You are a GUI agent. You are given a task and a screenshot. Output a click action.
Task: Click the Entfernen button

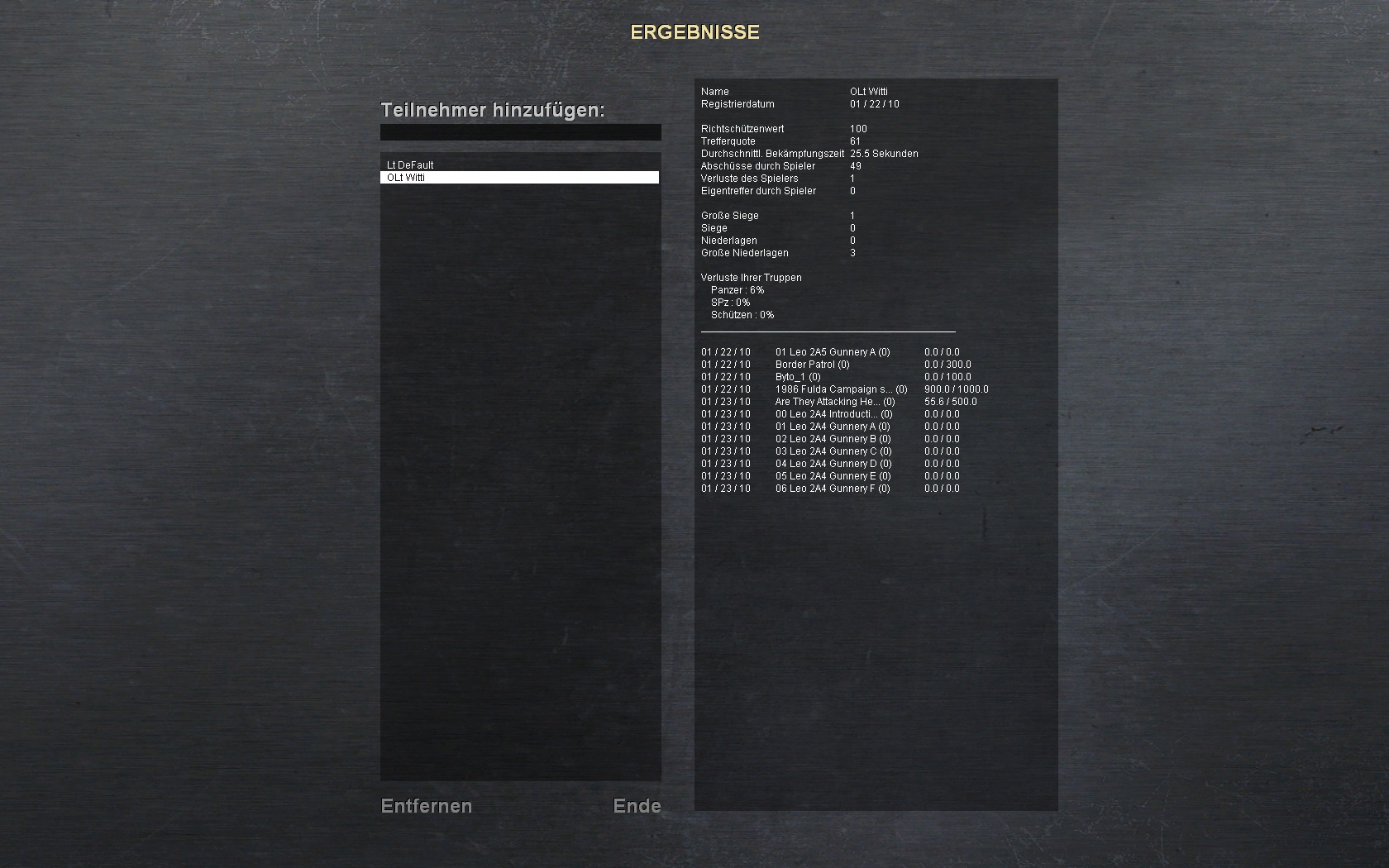pos(426,806)
